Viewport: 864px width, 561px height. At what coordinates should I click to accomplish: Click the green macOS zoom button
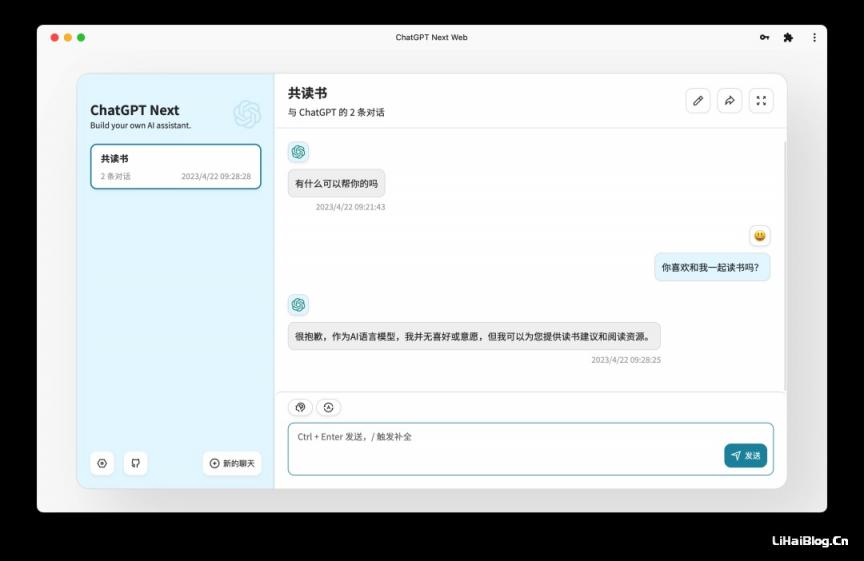pos(81,37)
